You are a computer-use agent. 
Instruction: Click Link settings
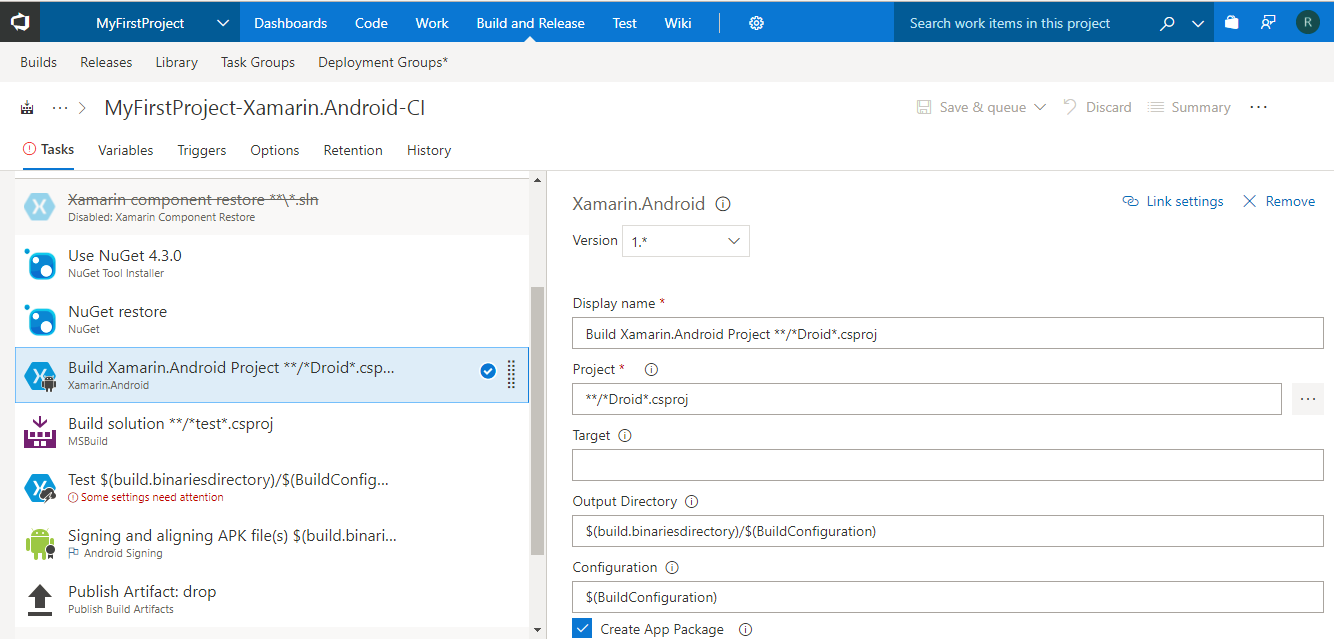(1173, 201)
